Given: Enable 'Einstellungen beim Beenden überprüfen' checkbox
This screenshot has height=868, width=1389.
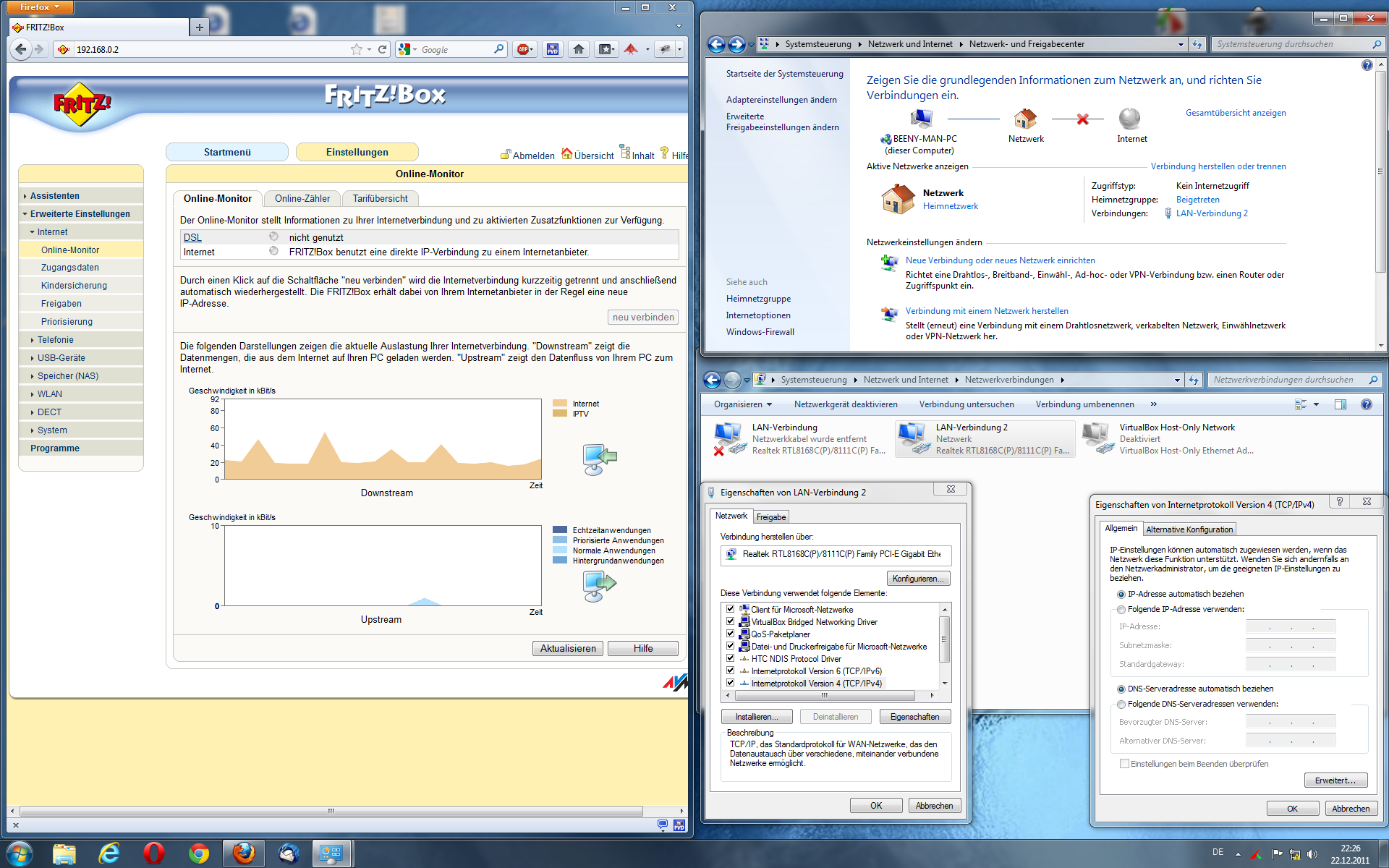Looking at the screenshot, I should (1124, 764).
